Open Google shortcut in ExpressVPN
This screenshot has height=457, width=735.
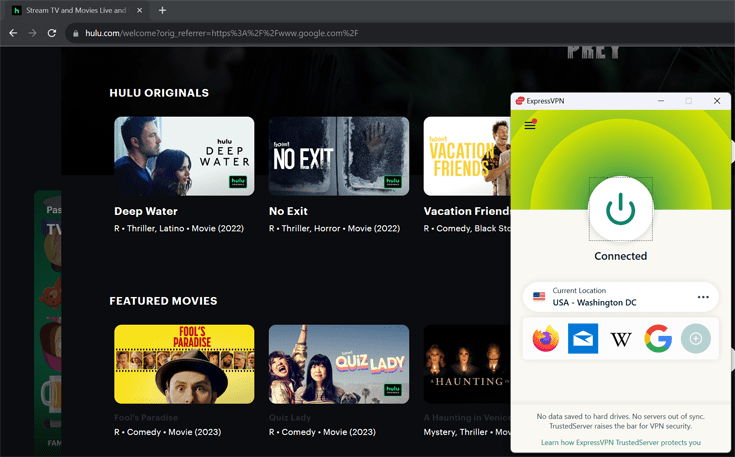point(658,338)
